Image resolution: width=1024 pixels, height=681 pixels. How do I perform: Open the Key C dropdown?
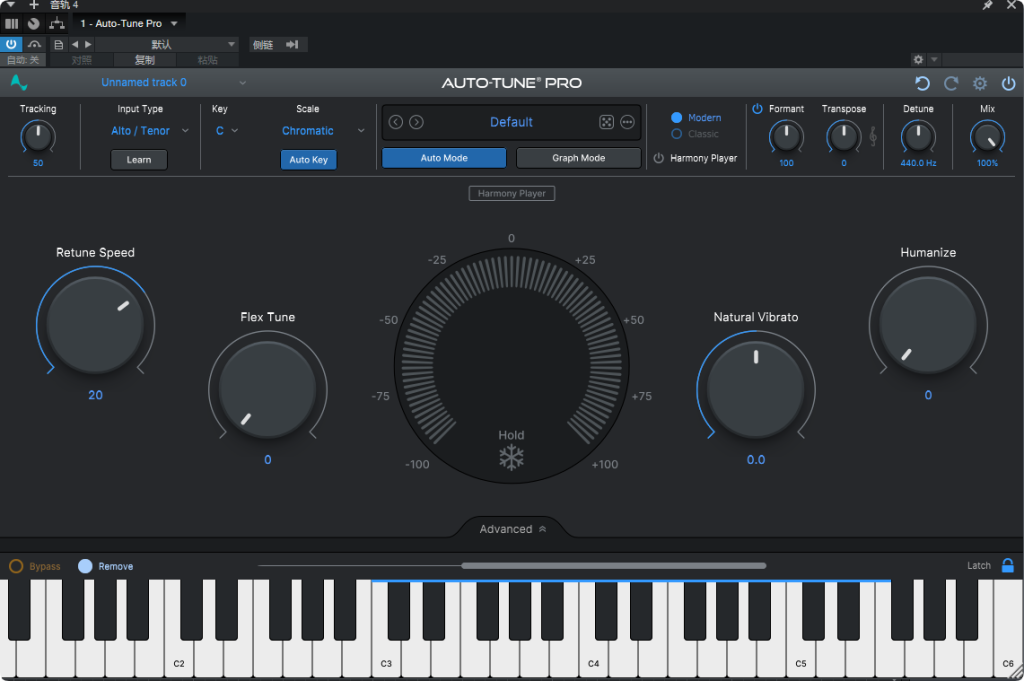[227, 131]
